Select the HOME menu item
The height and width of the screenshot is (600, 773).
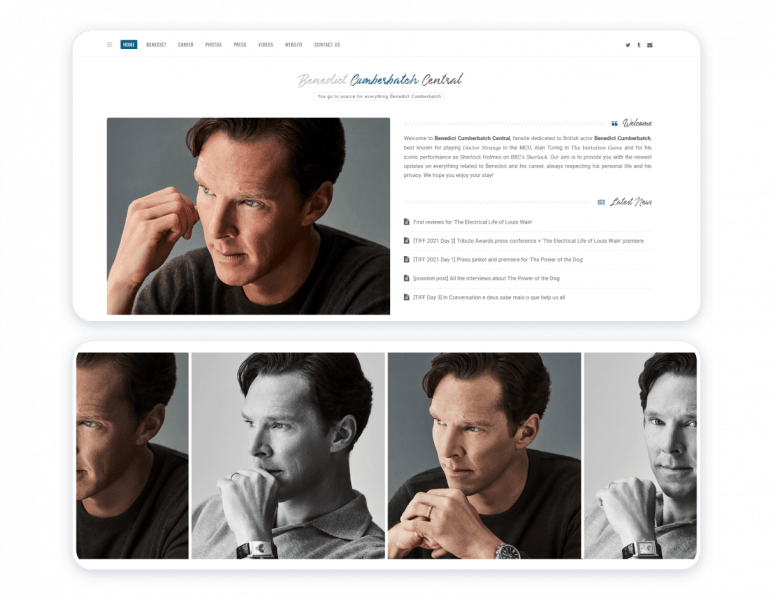[x=129, y=44]
